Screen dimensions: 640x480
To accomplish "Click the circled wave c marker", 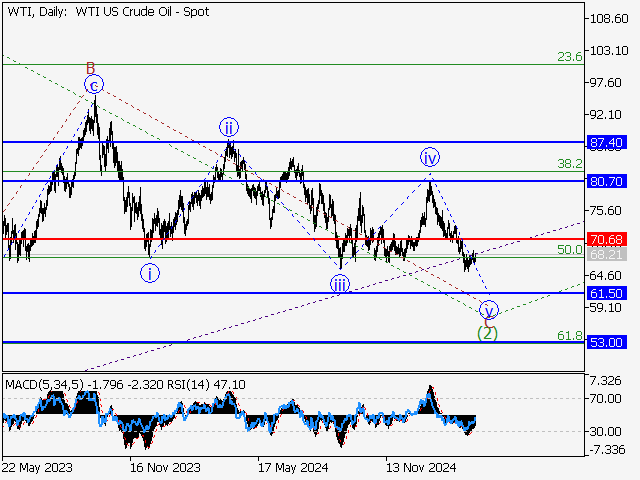I will [x=92, y=84].
